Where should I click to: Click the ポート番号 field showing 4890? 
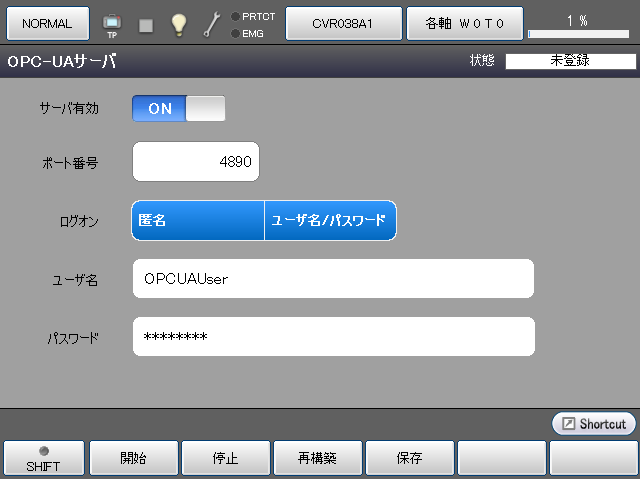[196, 162]
